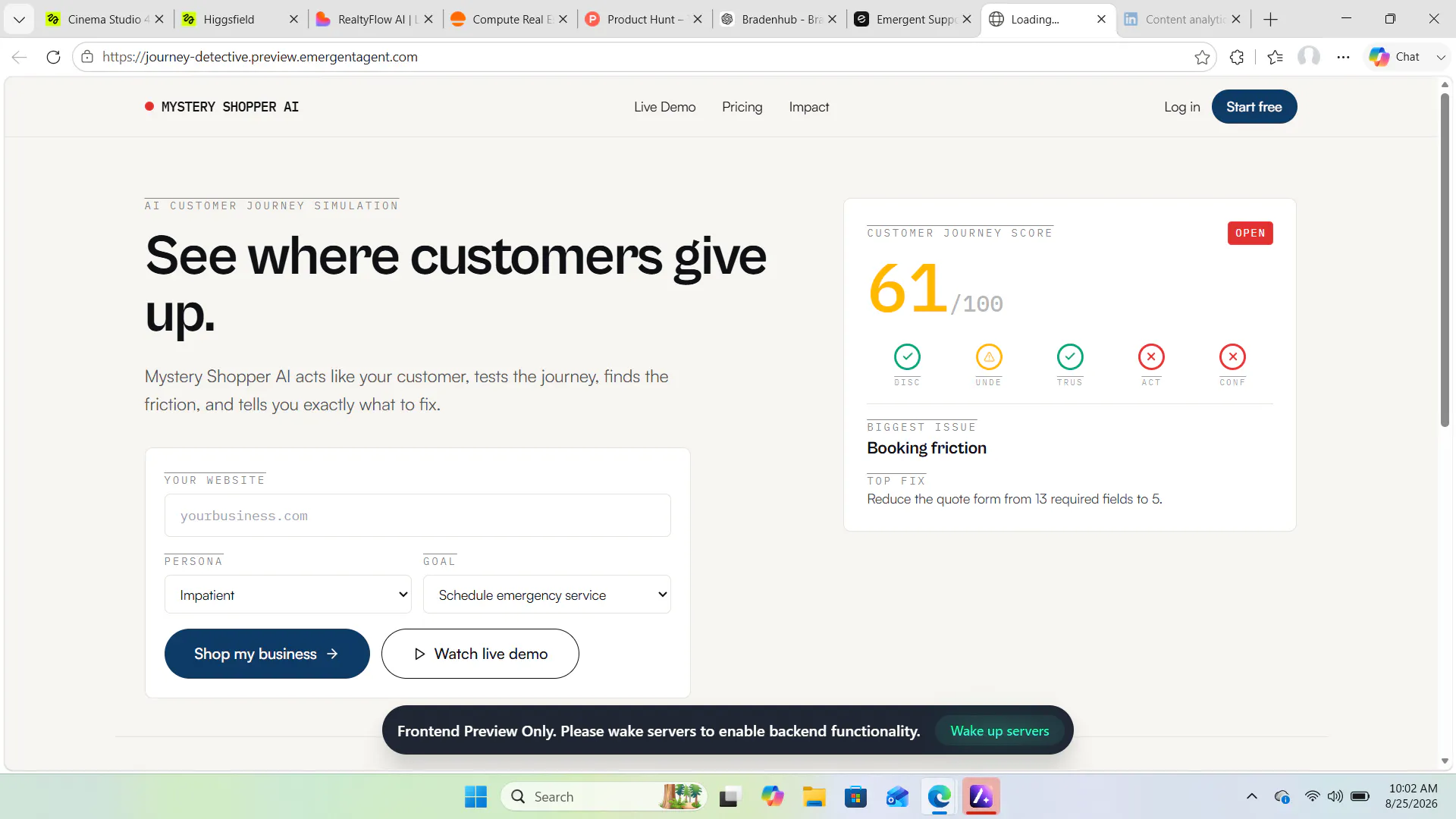Show hidden system tray icons
Viewport: 1456px width, 819px height.
1252,796
